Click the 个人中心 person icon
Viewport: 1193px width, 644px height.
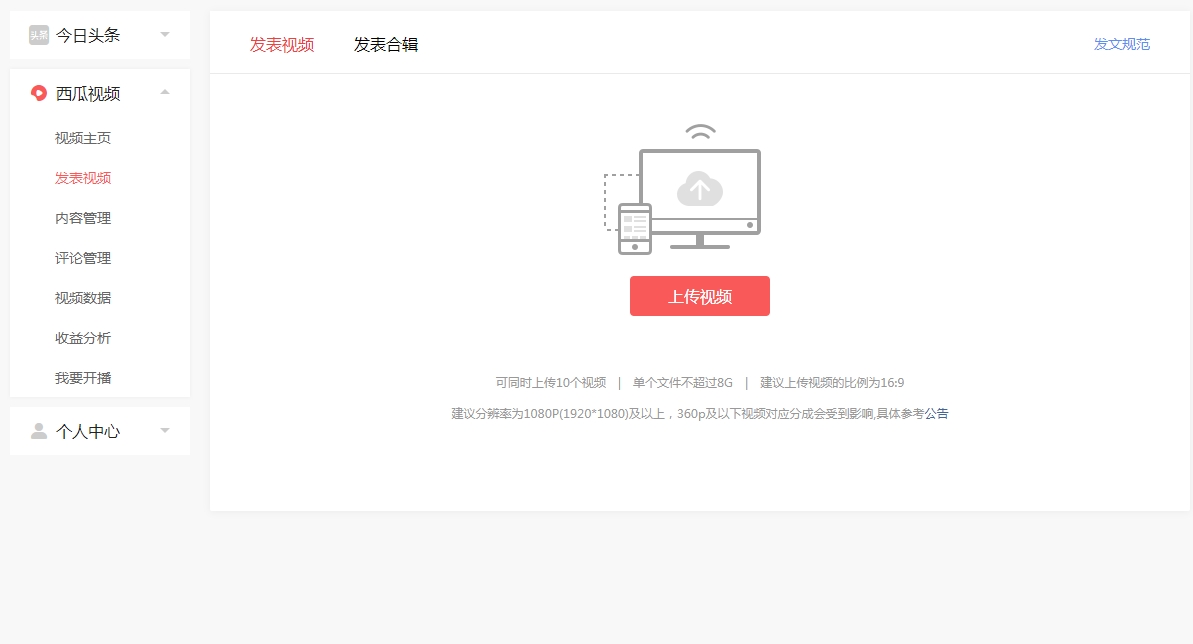pyautogui.click(x=39, y=430)
